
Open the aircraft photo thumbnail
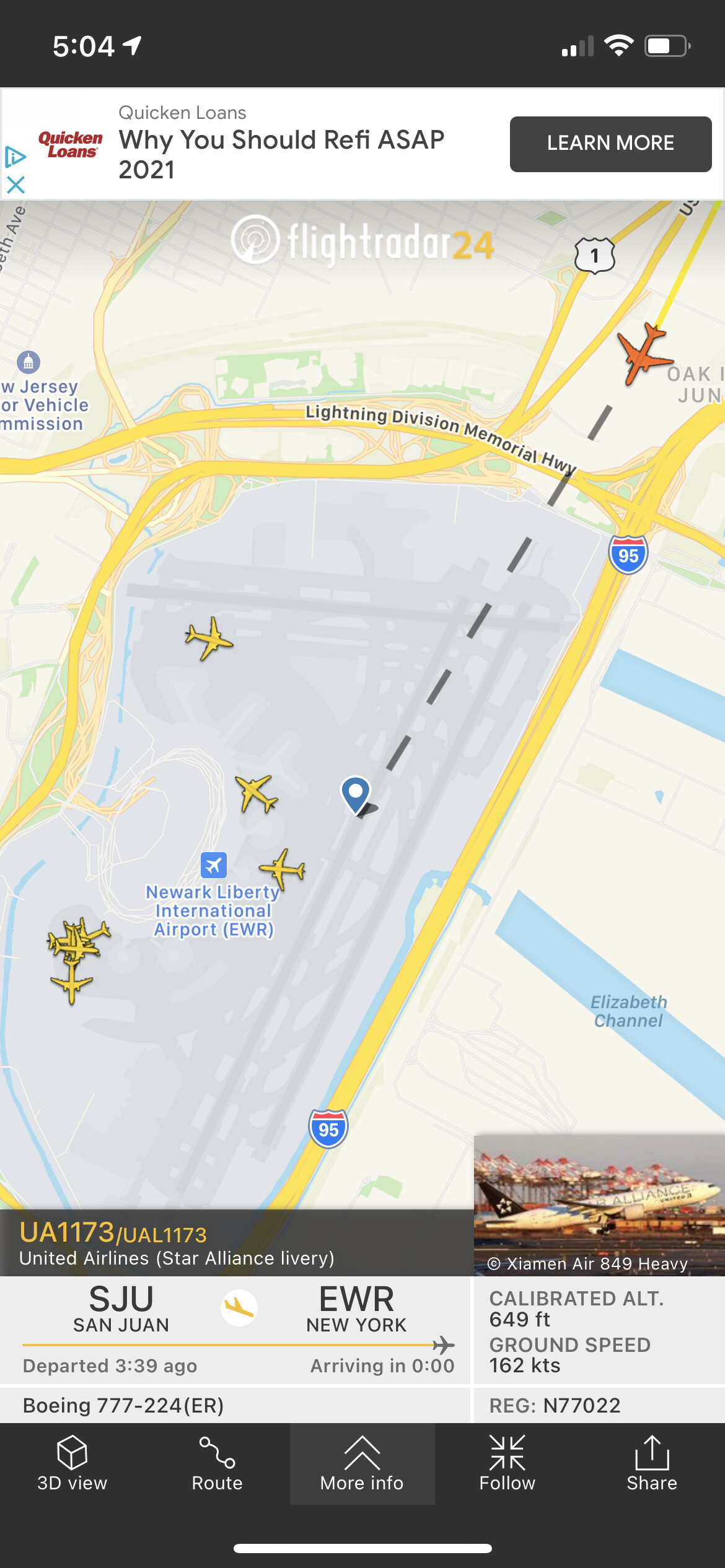(599, 1204)
